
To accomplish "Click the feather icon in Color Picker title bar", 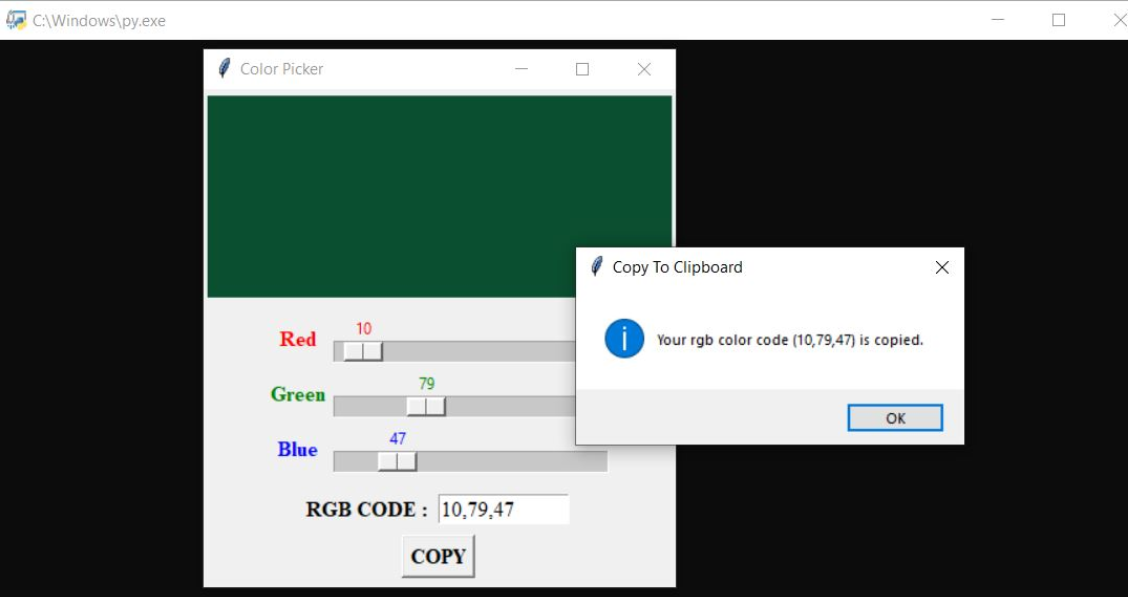I will [x=224, y=69].
